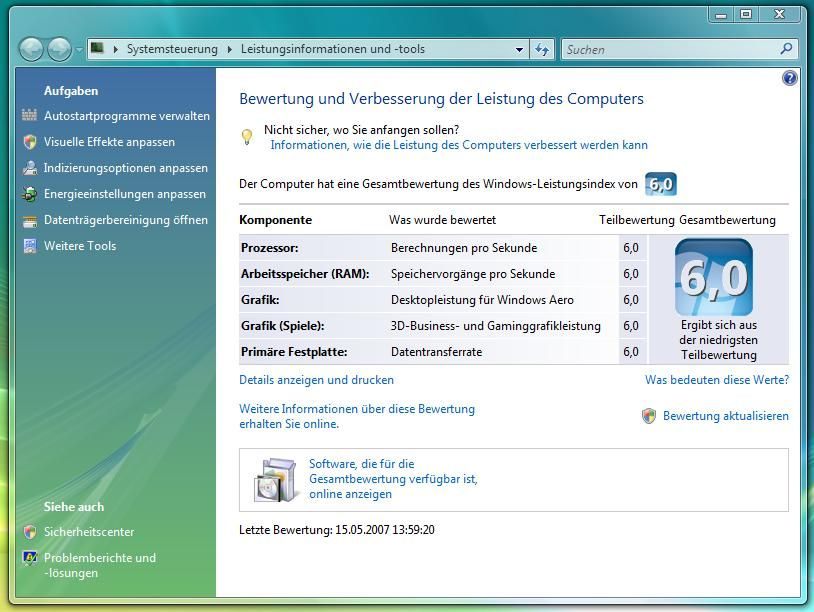Click Berechnungen pro Sekunde text
Screen dimensions: 814x612
point(464,248)
